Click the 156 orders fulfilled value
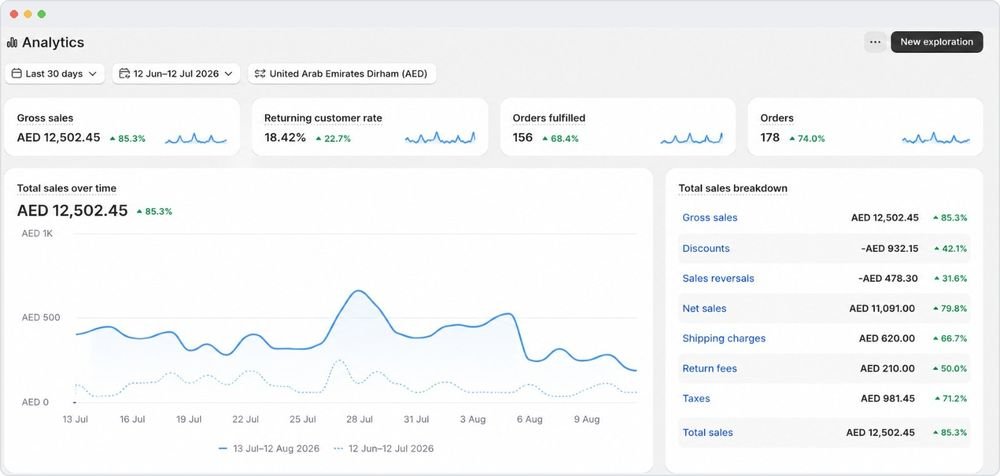This screenshot has width=1000, height=476. (522, 138)
